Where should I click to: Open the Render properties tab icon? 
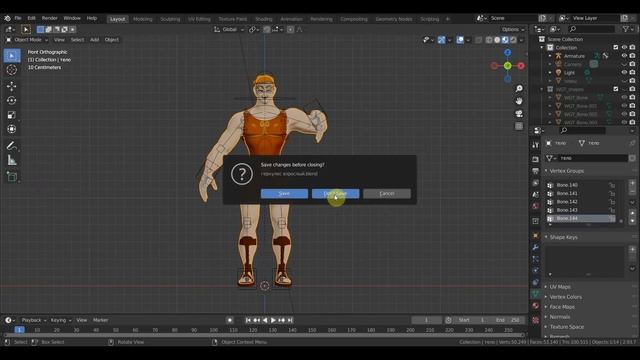536,159
